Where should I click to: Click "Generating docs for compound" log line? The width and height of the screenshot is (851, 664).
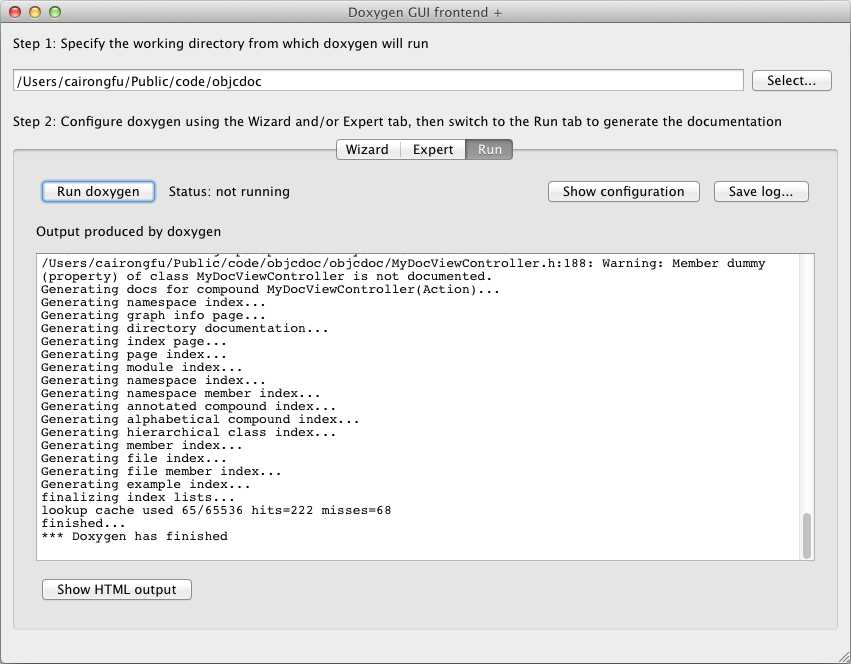click(x=270, y=289)
